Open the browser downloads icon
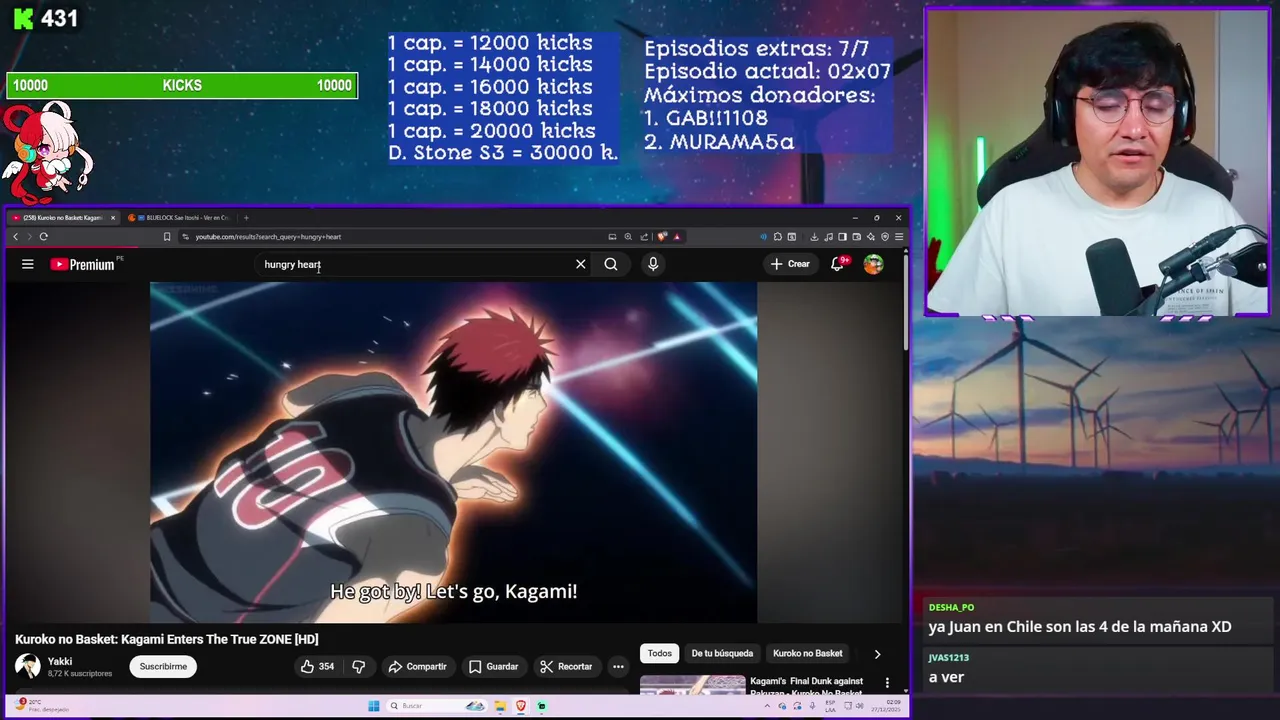This screenshot has width=1280, height=720. (814, 237)
